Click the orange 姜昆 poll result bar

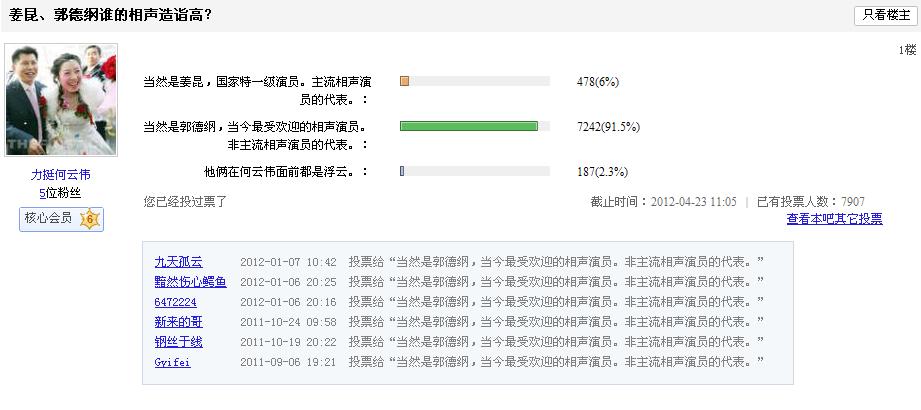[404, 82]
